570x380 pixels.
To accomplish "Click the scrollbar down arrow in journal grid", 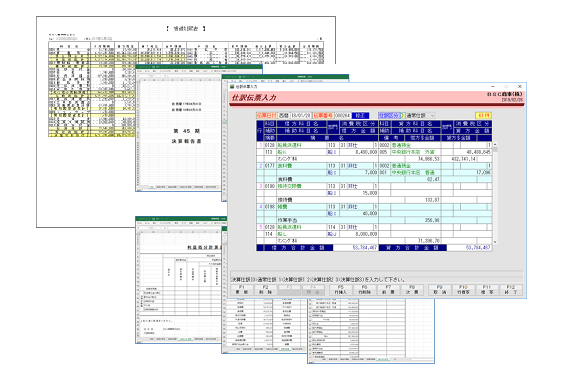I will (x=495, y=241).
